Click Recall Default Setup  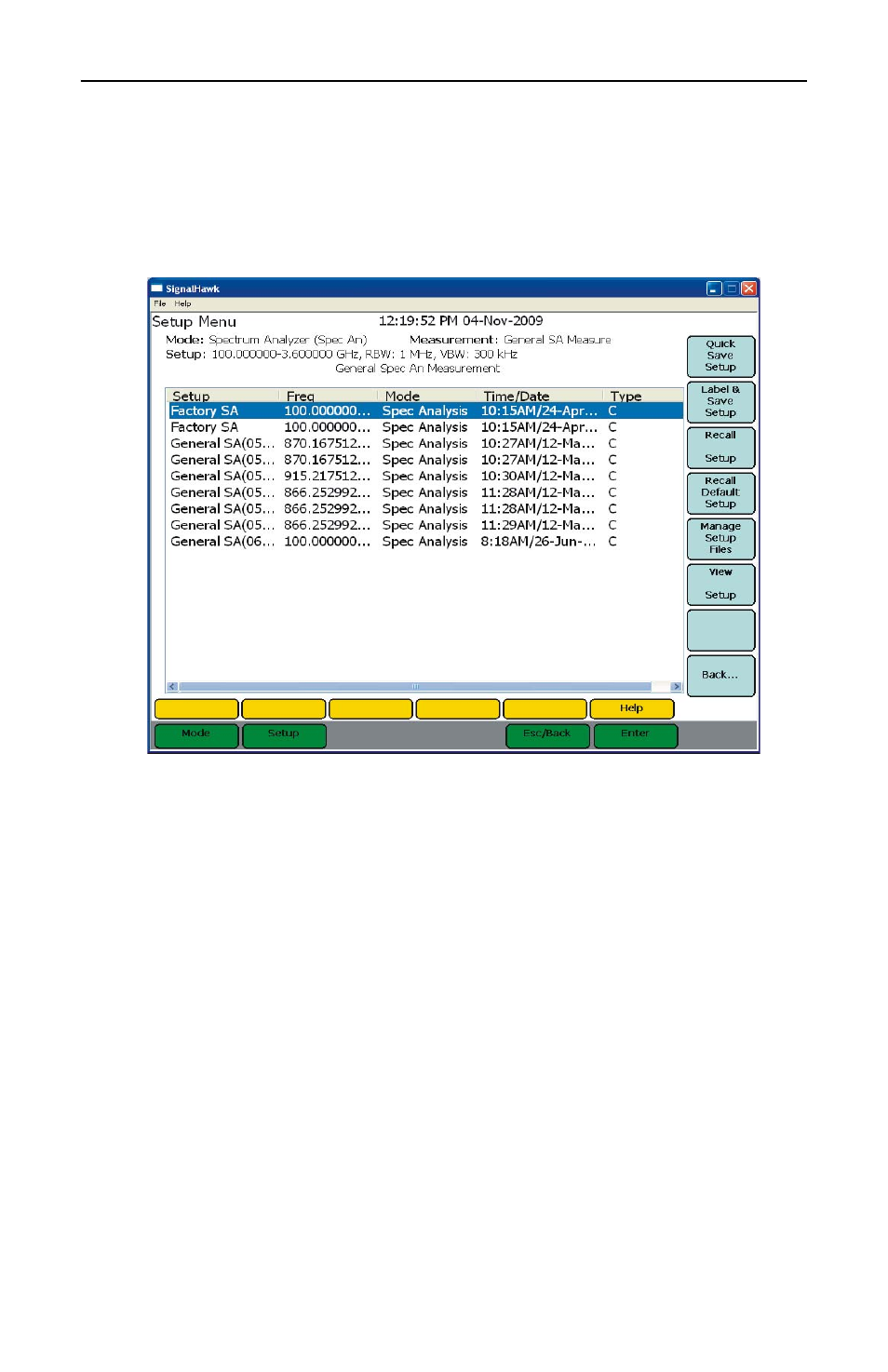click(x=720, y=492)
